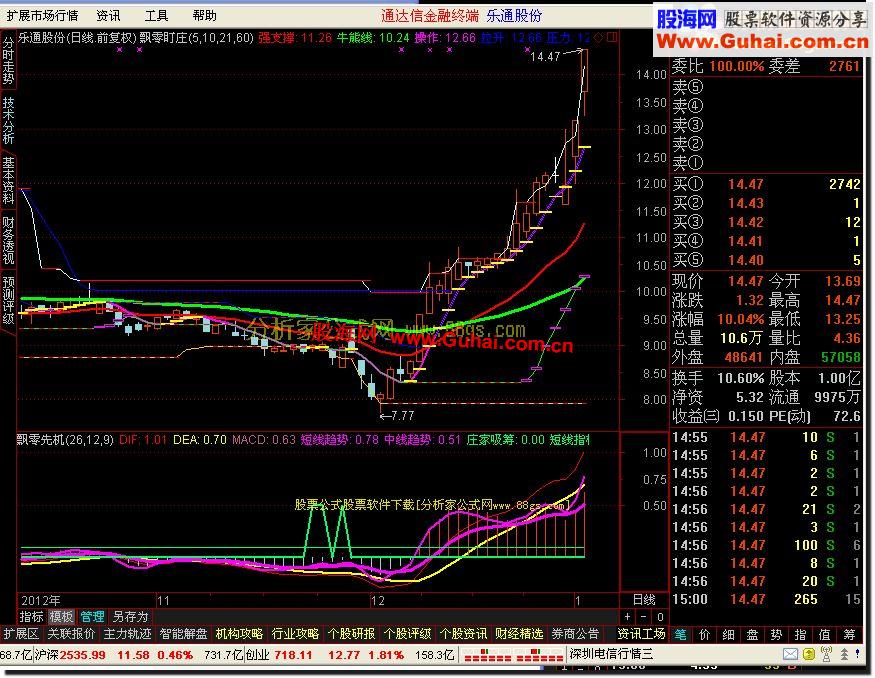Open the 个股研报 tab
This screenshot has width=875, height=678.
(x=352, y=634)
